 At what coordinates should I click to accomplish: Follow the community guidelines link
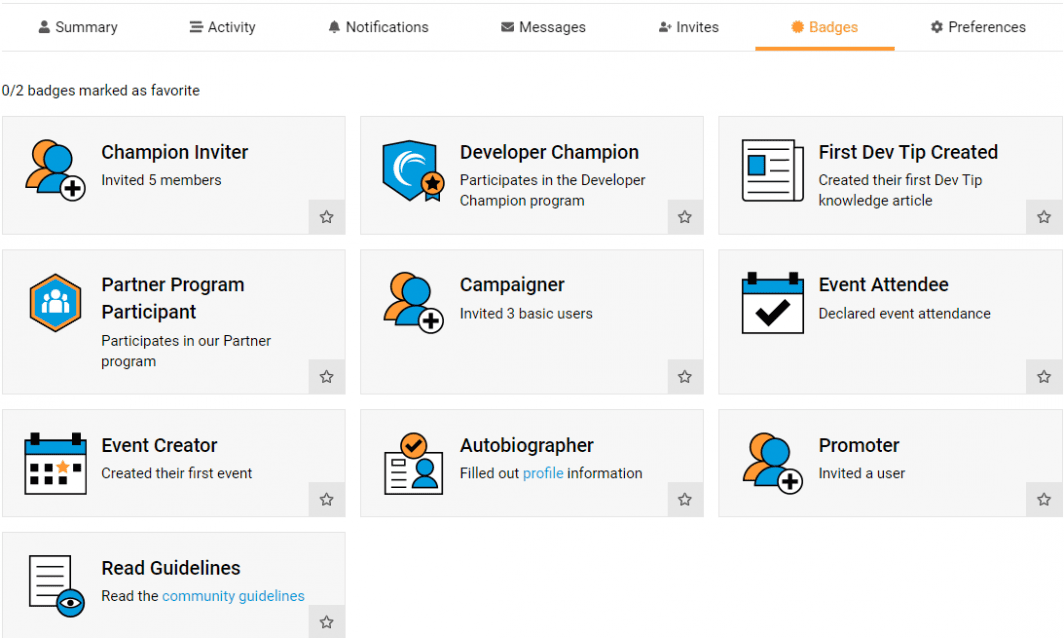(233, 596)
